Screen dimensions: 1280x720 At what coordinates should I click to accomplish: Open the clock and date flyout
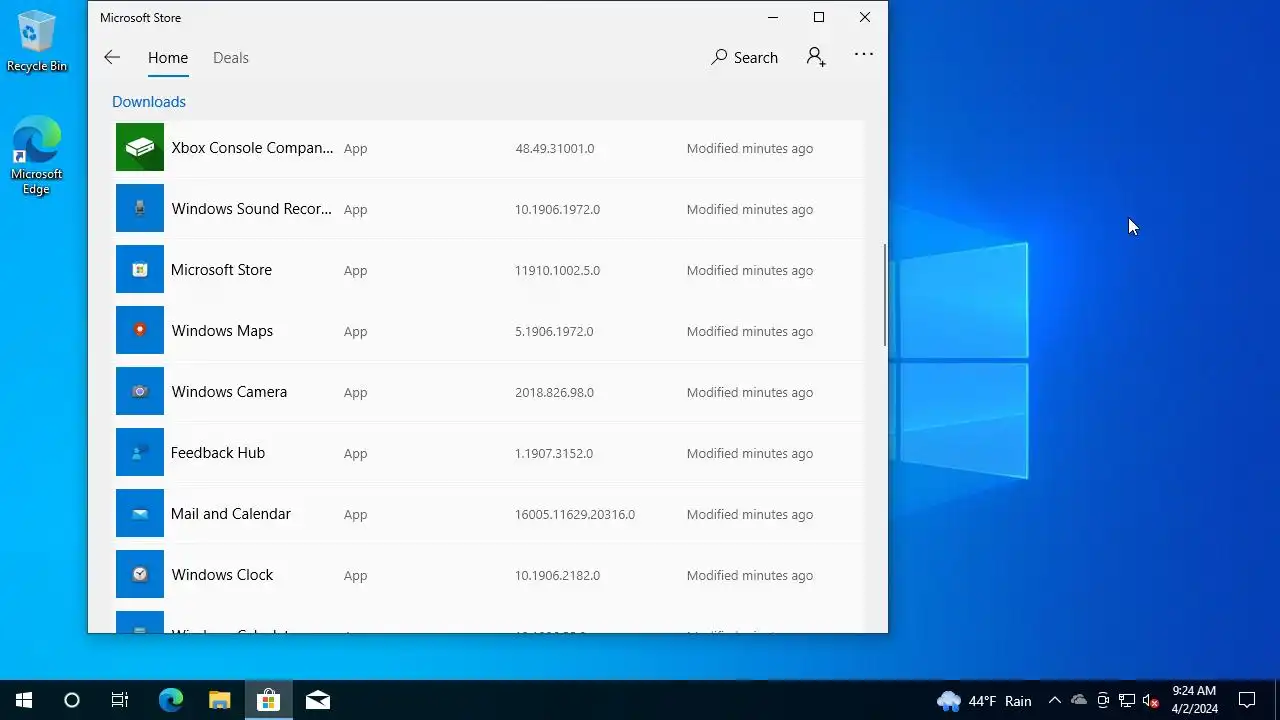point(1195,700)
